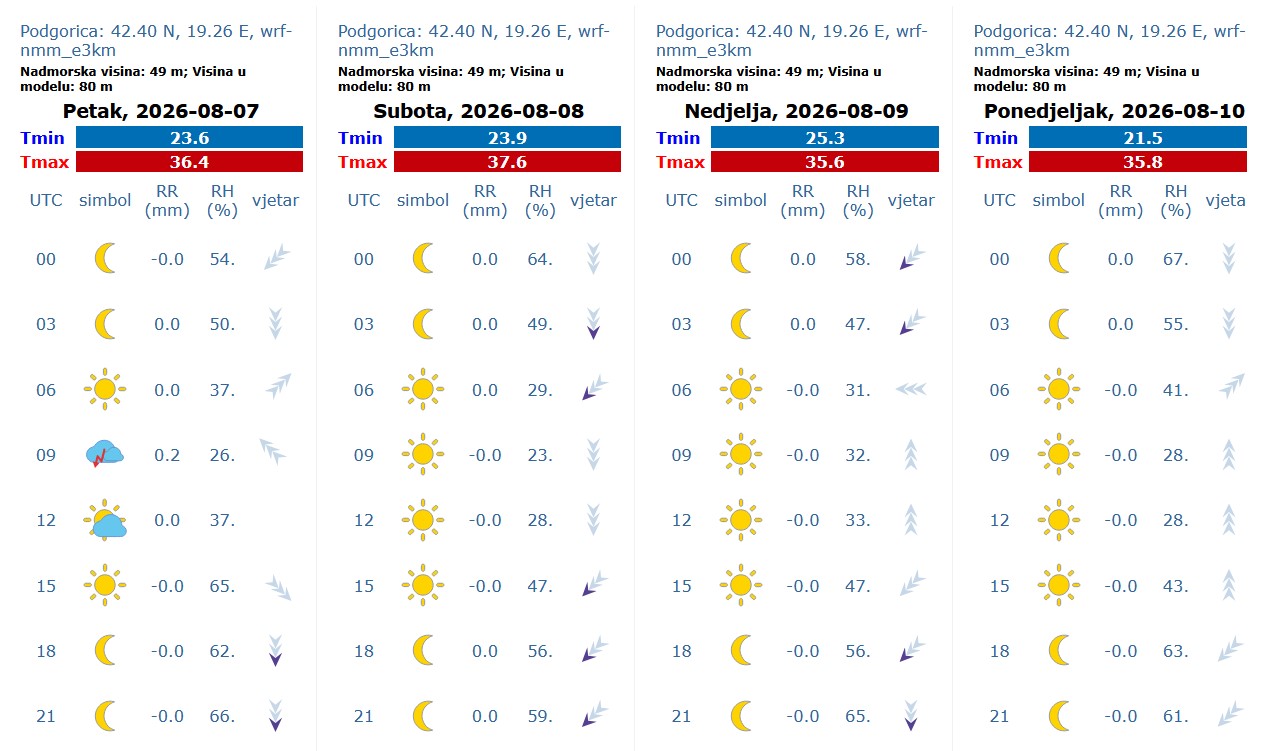Viewport: 1269px width, 751px height.
Task: Click the blue Tmin 23.6 bar
Action: click(x=189, y=138)
